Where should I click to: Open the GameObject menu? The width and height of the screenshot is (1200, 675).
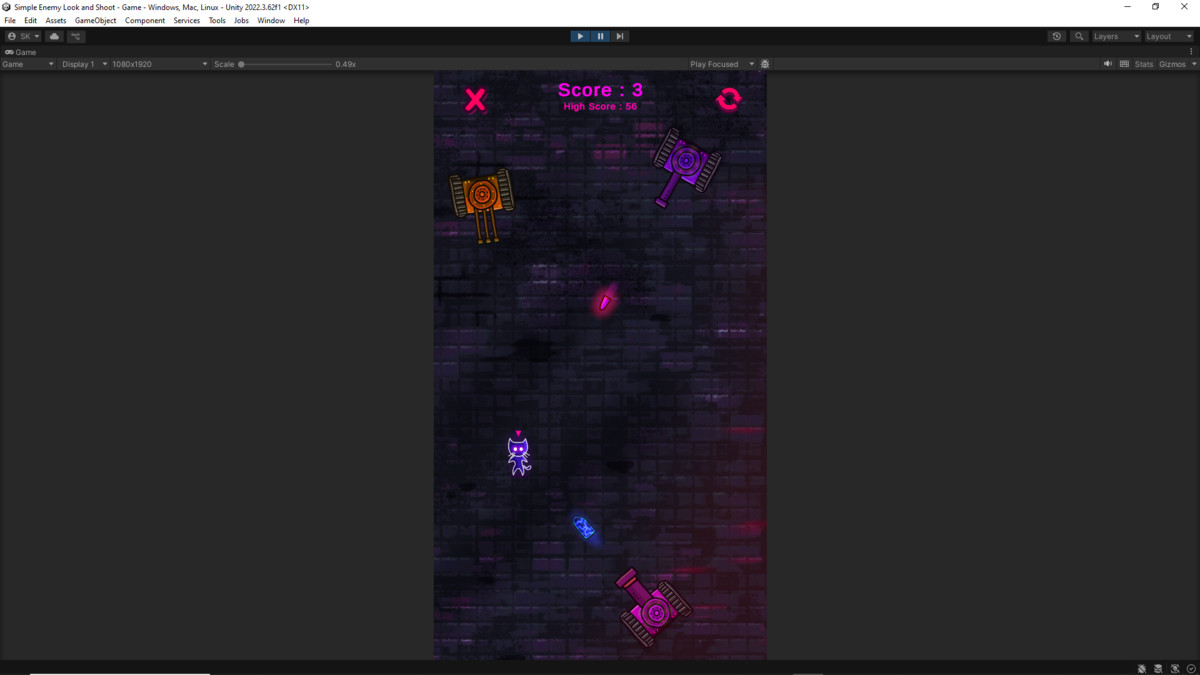click(x=95, y=20)
